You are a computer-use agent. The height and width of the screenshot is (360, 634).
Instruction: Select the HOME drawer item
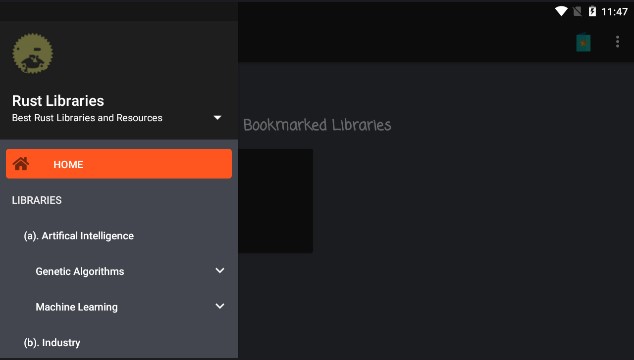pos(119,164)
